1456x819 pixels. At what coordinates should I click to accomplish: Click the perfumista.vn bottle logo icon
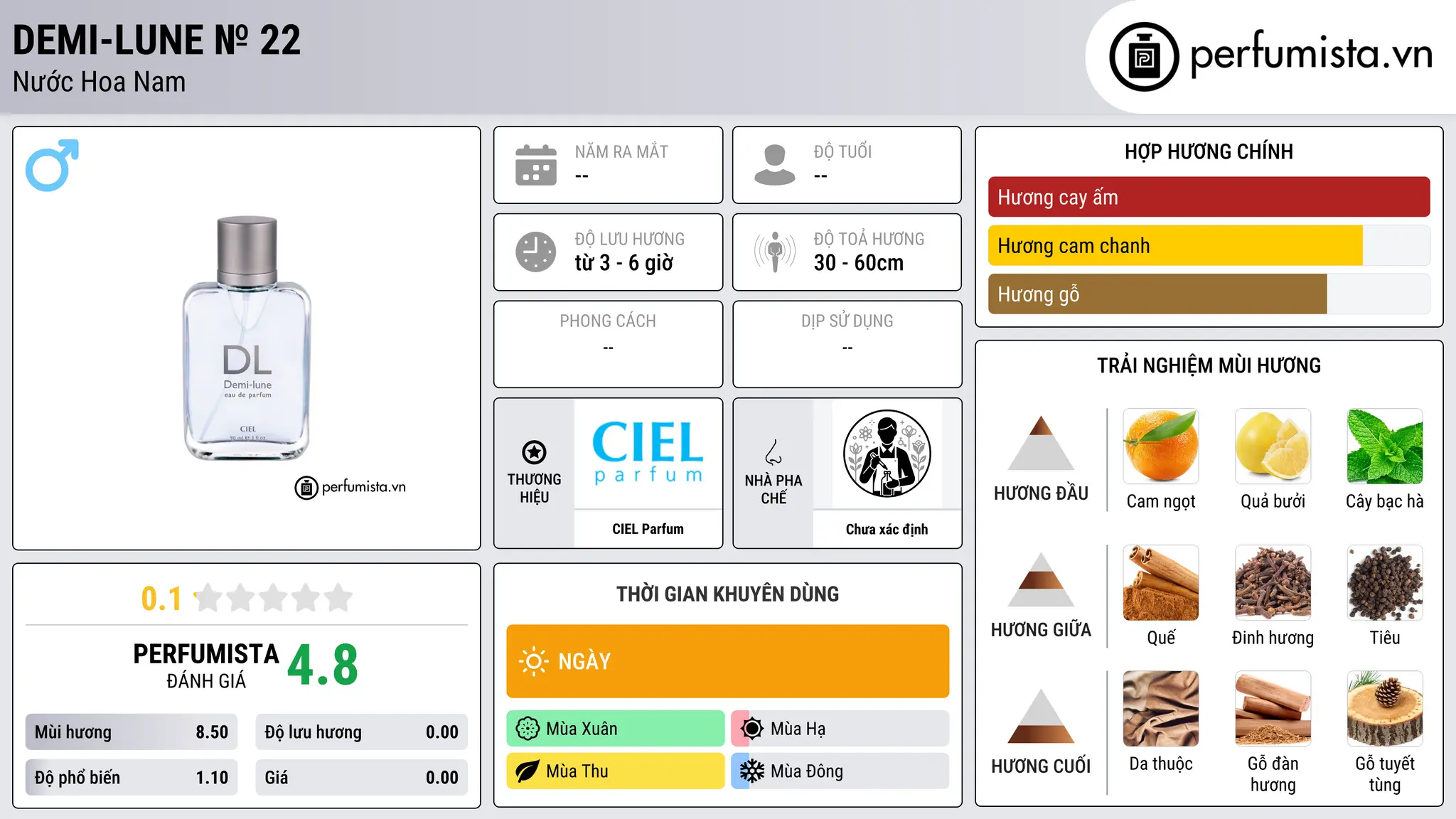1144,57
